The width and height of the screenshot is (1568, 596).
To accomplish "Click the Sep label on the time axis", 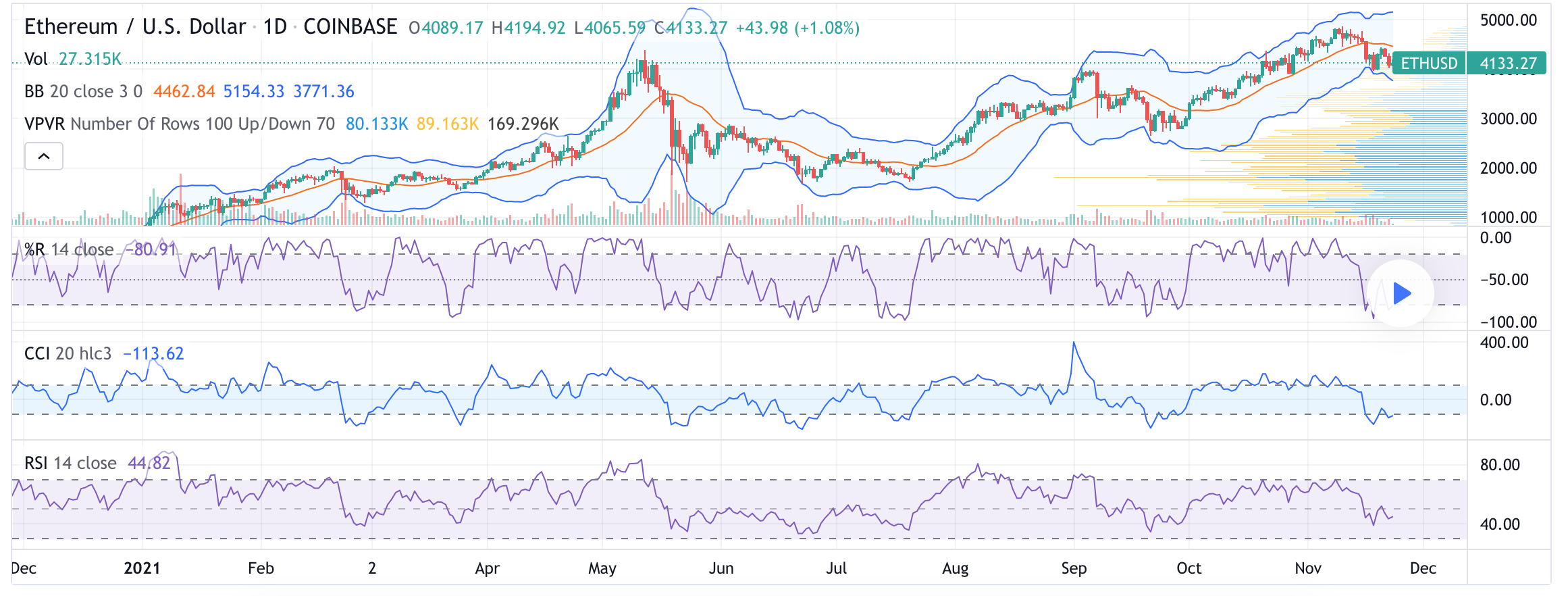I will 1074,568.
